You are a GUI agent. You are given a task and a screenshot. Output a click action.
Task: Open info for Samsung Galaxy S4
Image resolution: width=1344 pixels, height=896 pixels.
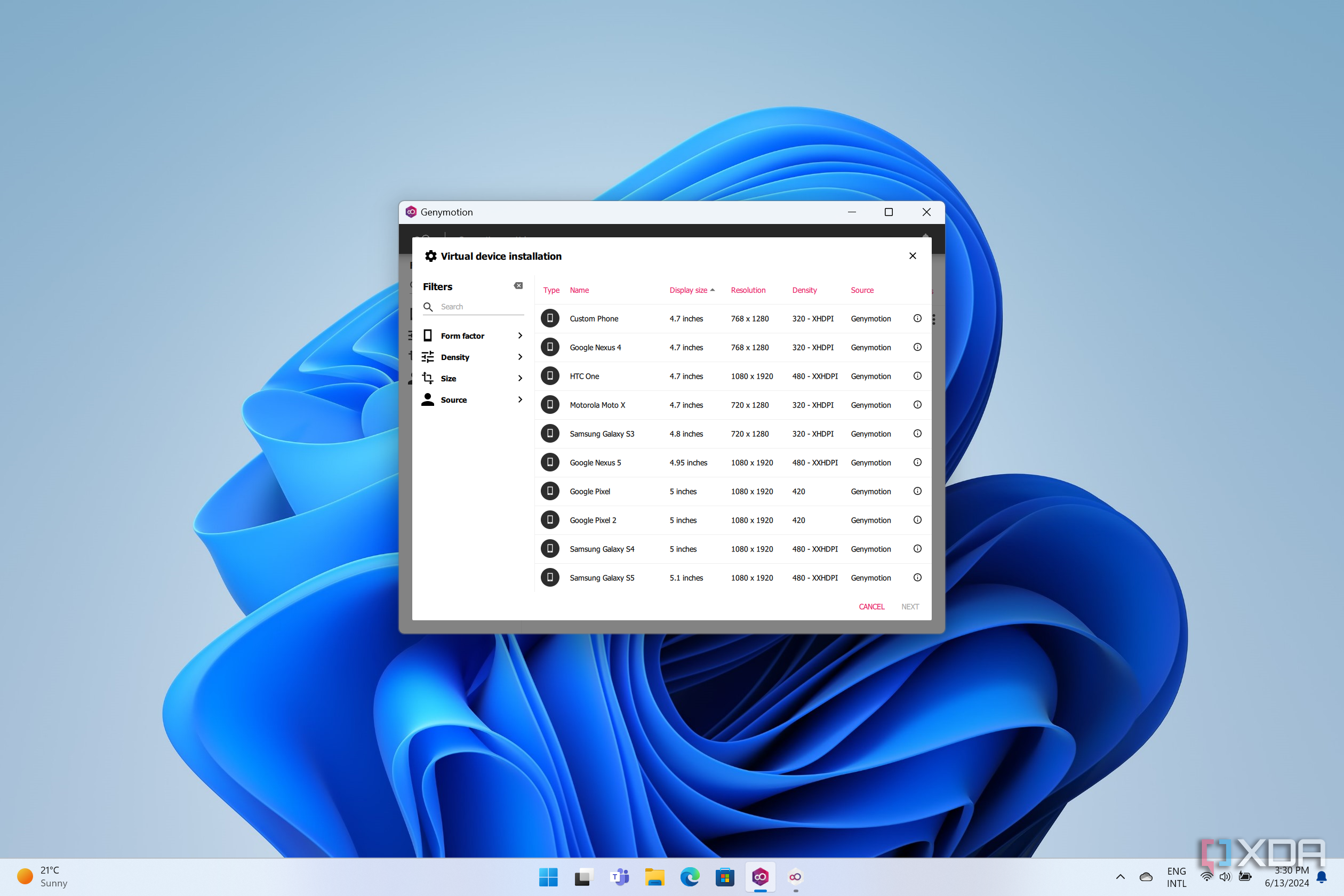[917, 549]
